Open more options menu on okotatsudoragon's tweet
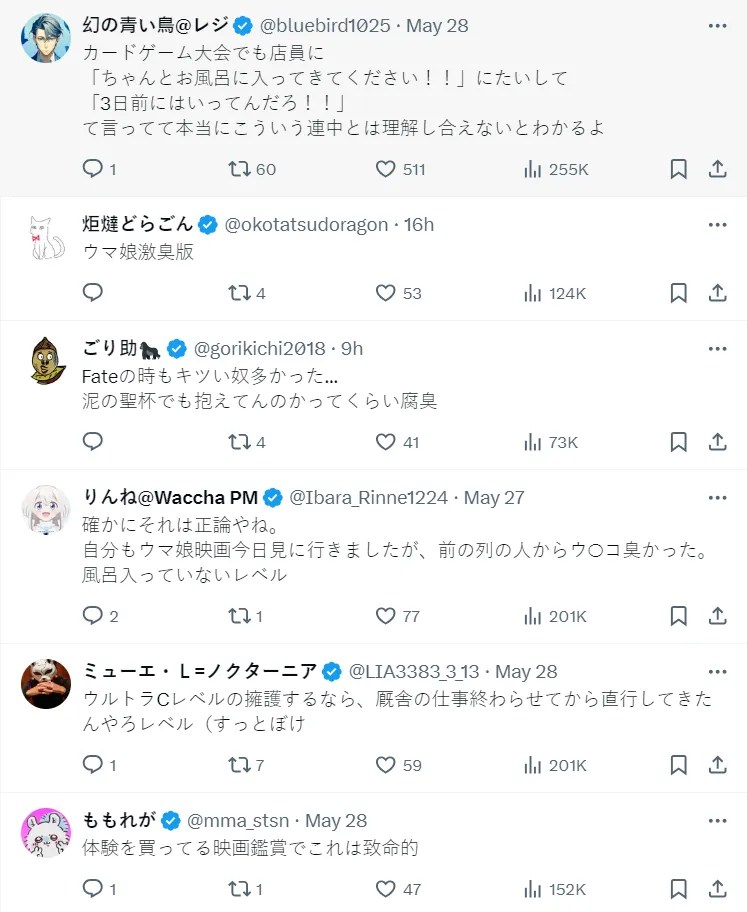The height and width of the screenshot is (912, 747). click(x=717, y=224)
